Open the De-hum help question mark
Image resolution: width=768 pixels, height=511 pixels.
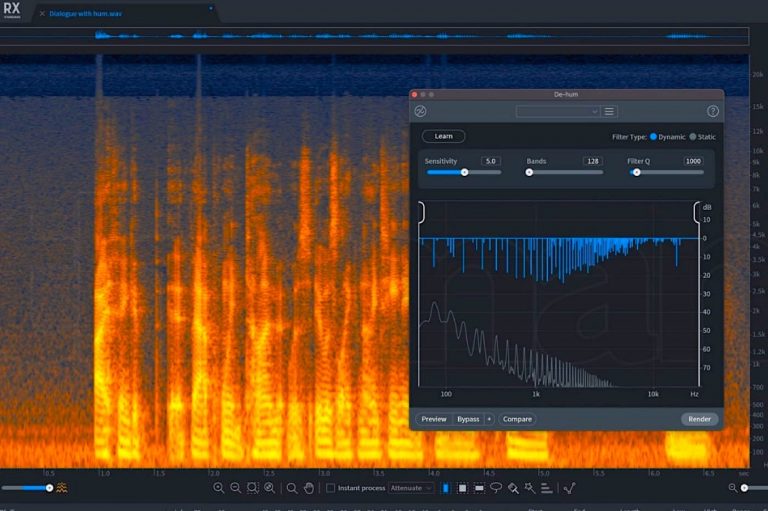[x=713, y=111]
